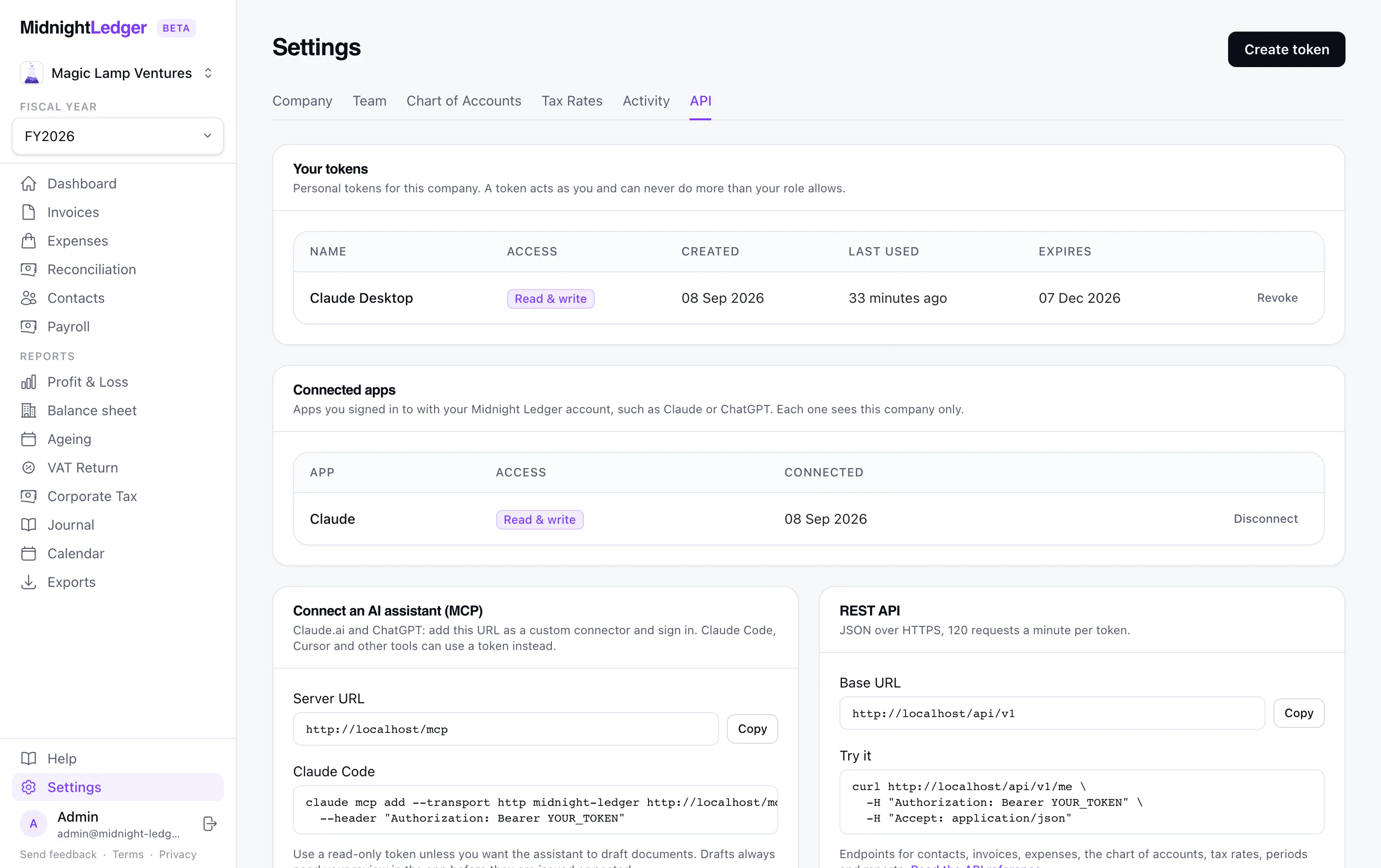The image size is (1381, 868).
Task: Click the Read & write badge in Connected apps
Action: pos(540,519)
